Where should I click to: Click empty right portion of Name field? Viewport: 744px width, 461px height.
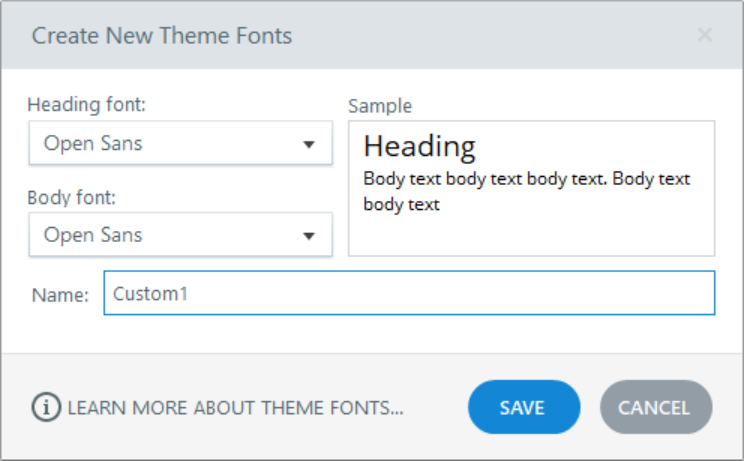point(500,294)
